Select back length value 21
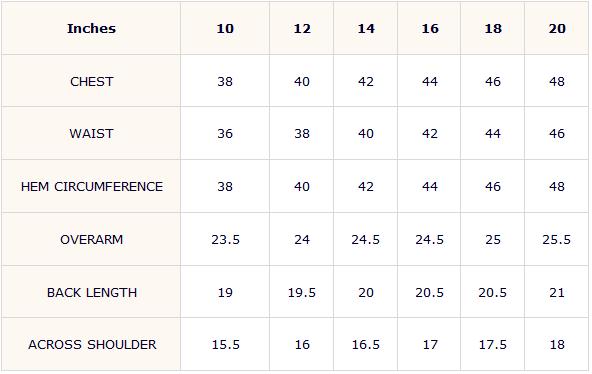Image resolution: width=592 pixels, height=374 pixels. click(x=557, y=292)
